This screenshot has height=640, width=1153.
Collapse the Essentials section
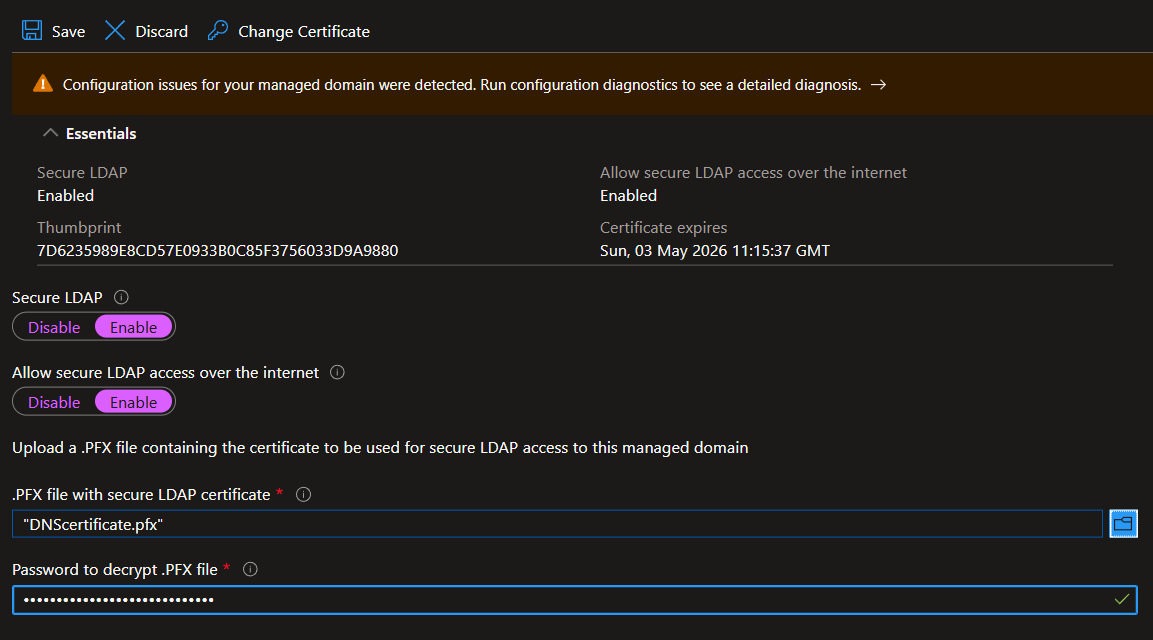(x=50, y=133)
